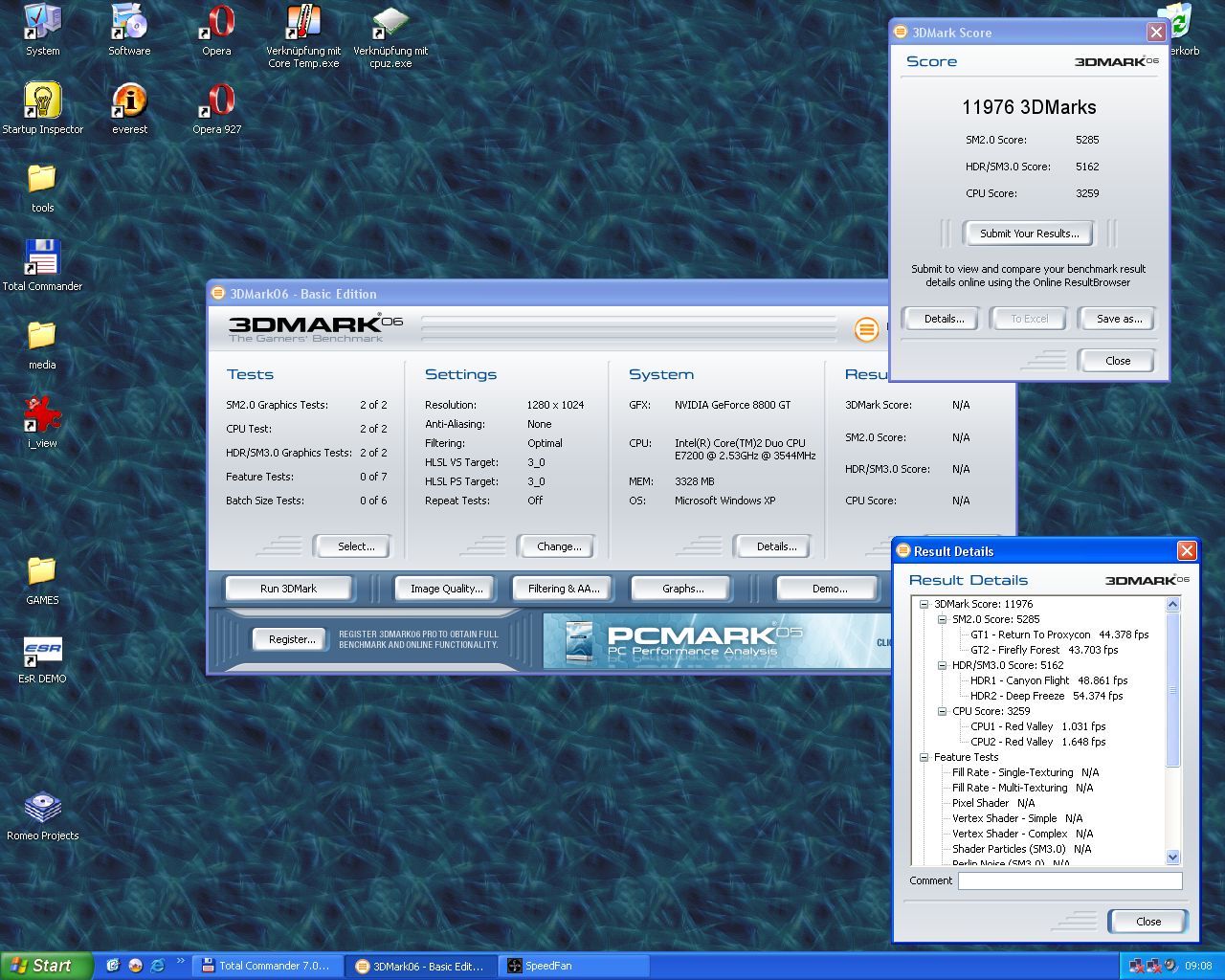The height and width of the screenshot is (980, 1225).
Task: Click the Demo... button
Action: 829,589
